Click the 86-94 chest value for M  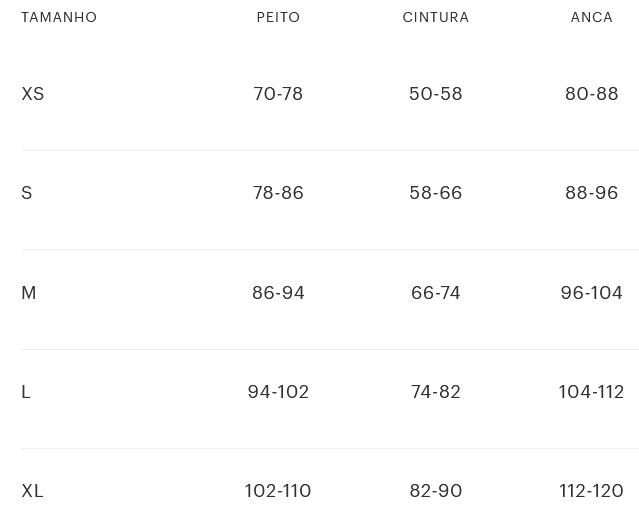(x=278, y=292)
